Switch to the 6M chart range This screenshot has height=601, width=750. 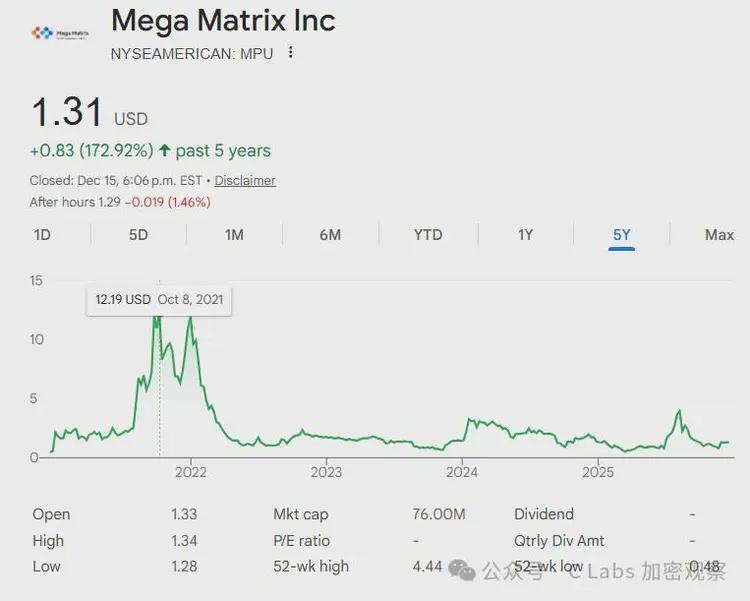tap(330, 235)
